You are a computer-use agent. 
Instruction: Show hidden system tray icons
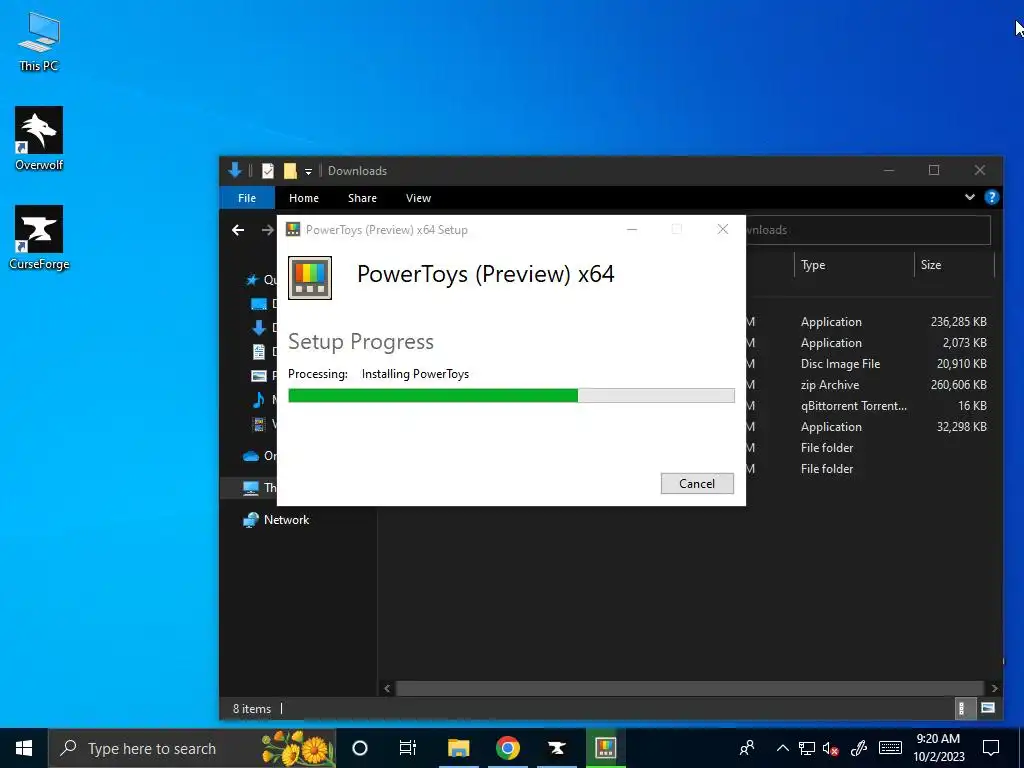[782, 748]
